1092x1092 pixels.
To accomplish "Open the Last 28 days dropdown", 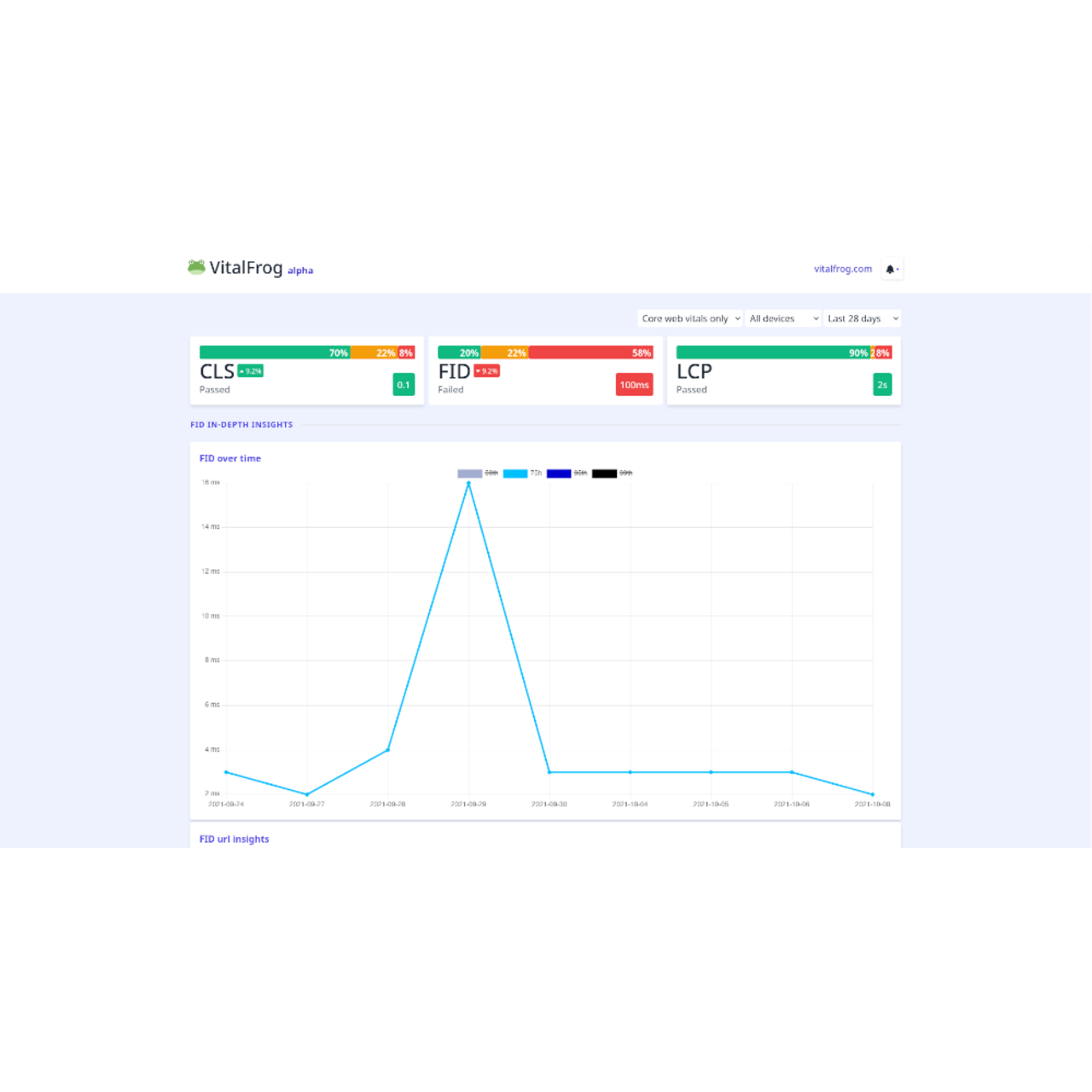I will (x=862, y=318).
